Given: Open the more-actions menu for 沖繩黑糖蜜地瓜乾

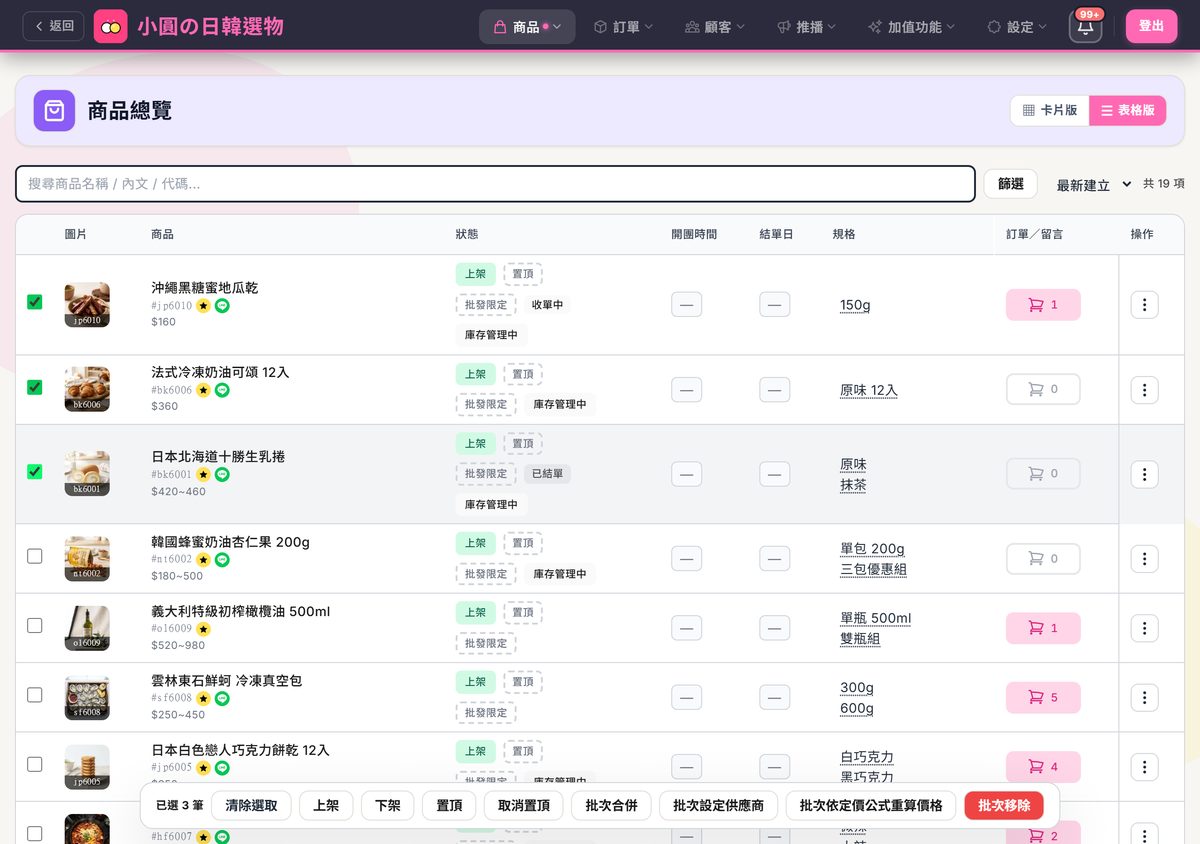Looking at the screenshot, I should tap(1145, 305).
